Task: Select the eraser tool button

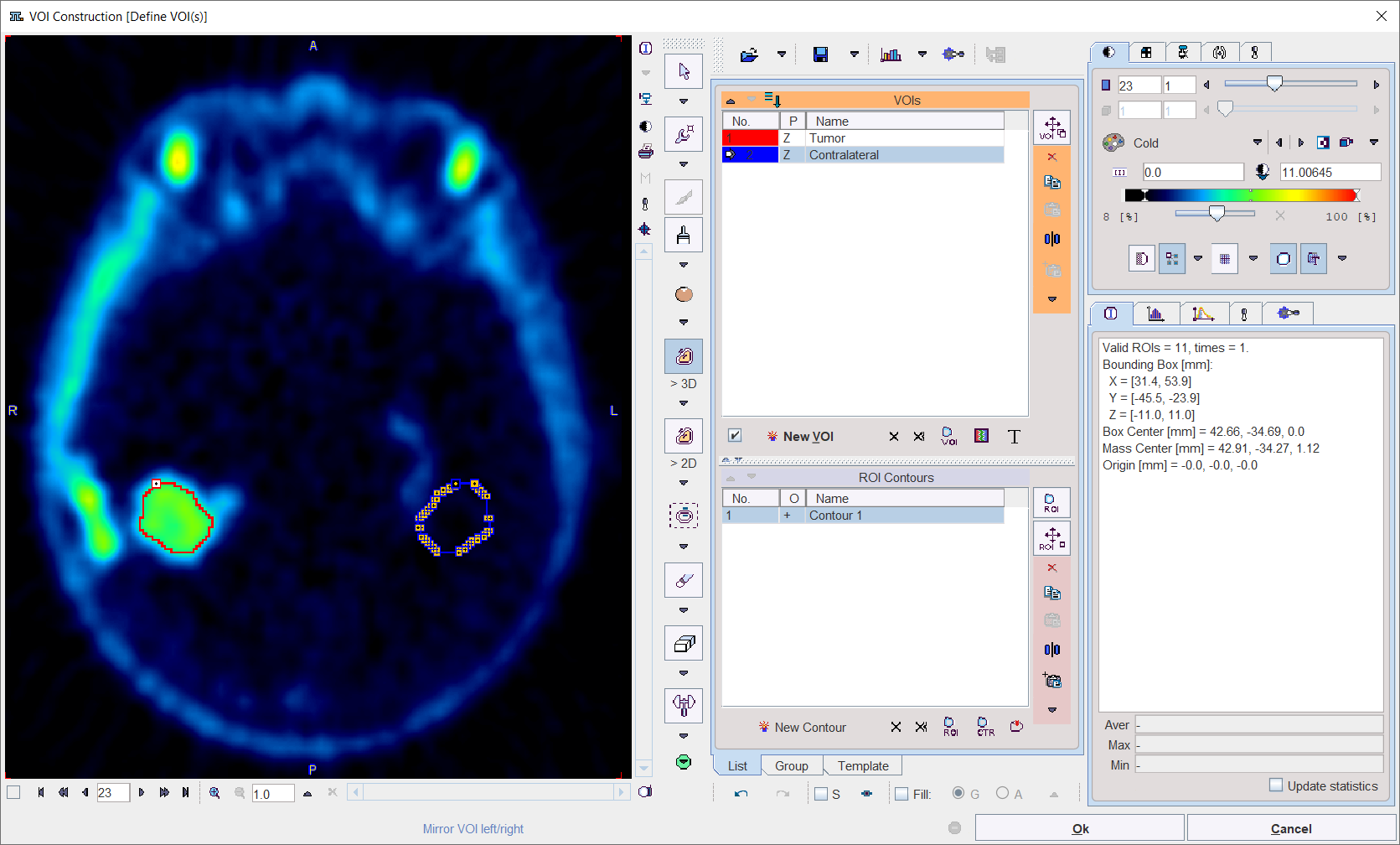Action: 684,580
